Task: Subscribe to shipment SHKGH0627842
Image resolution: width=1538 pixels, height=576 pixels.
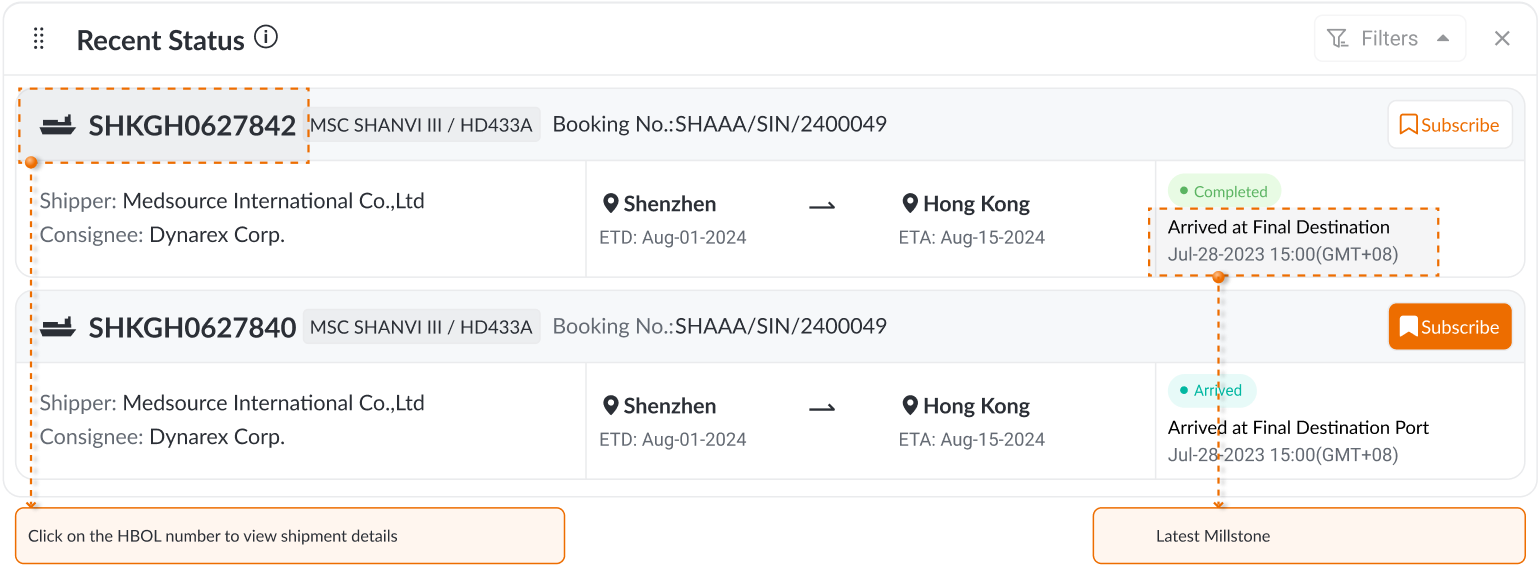Action: click(x=1449, y=125)
